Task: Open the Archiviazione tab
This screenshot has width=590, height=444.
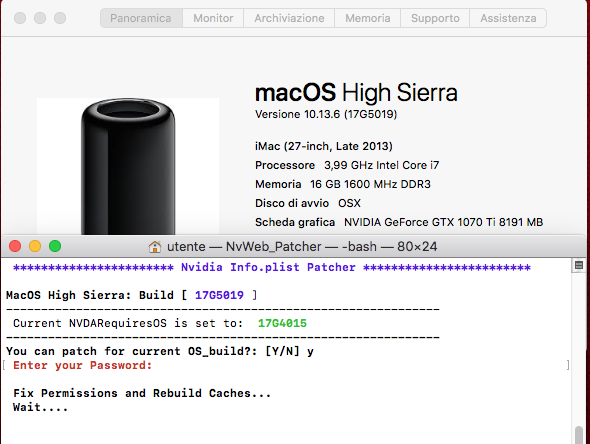Action: pyautogui.click(x=289, y=18)
